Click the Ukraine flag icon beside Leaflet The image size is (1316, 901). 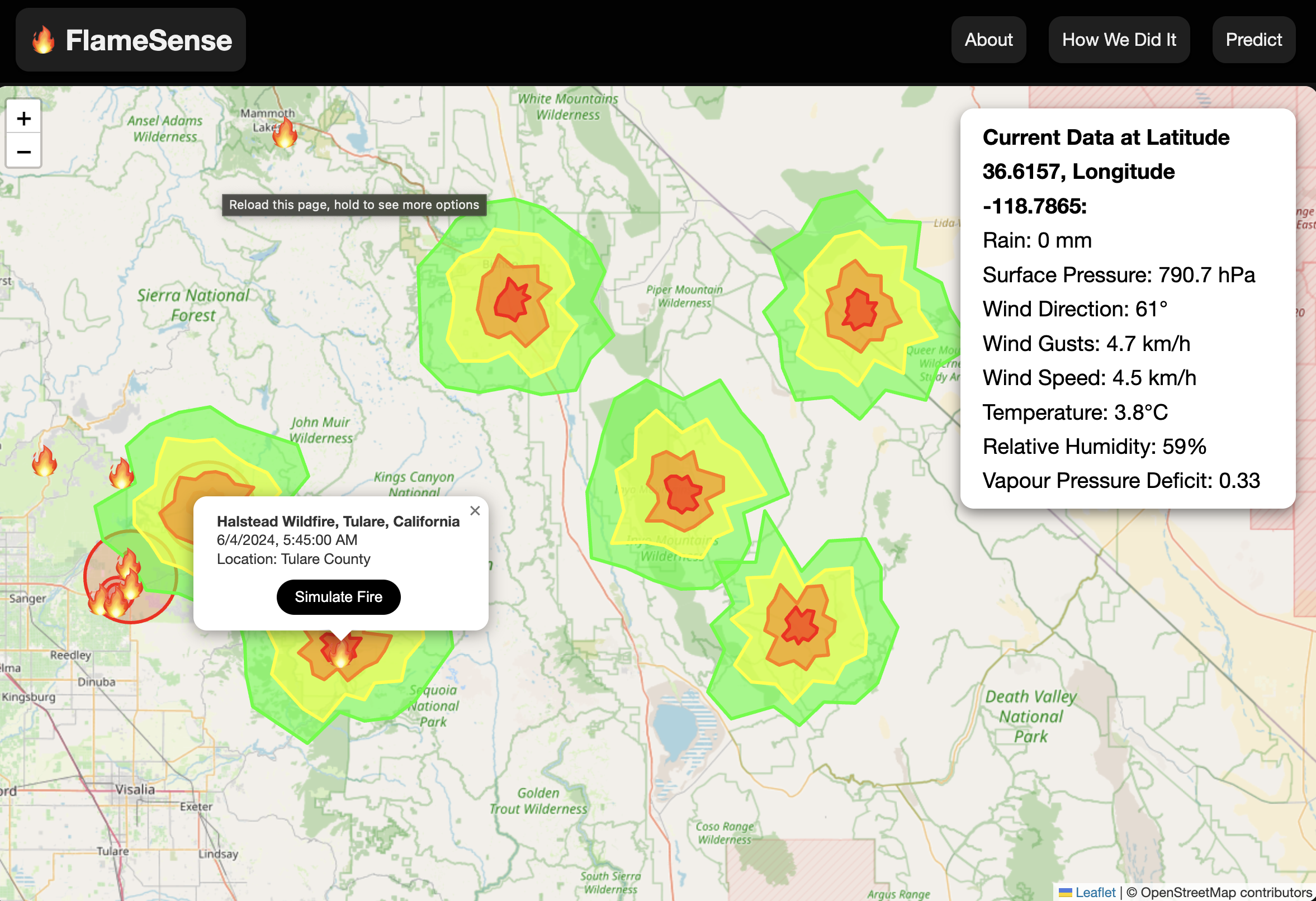(x=1065, y=893)
